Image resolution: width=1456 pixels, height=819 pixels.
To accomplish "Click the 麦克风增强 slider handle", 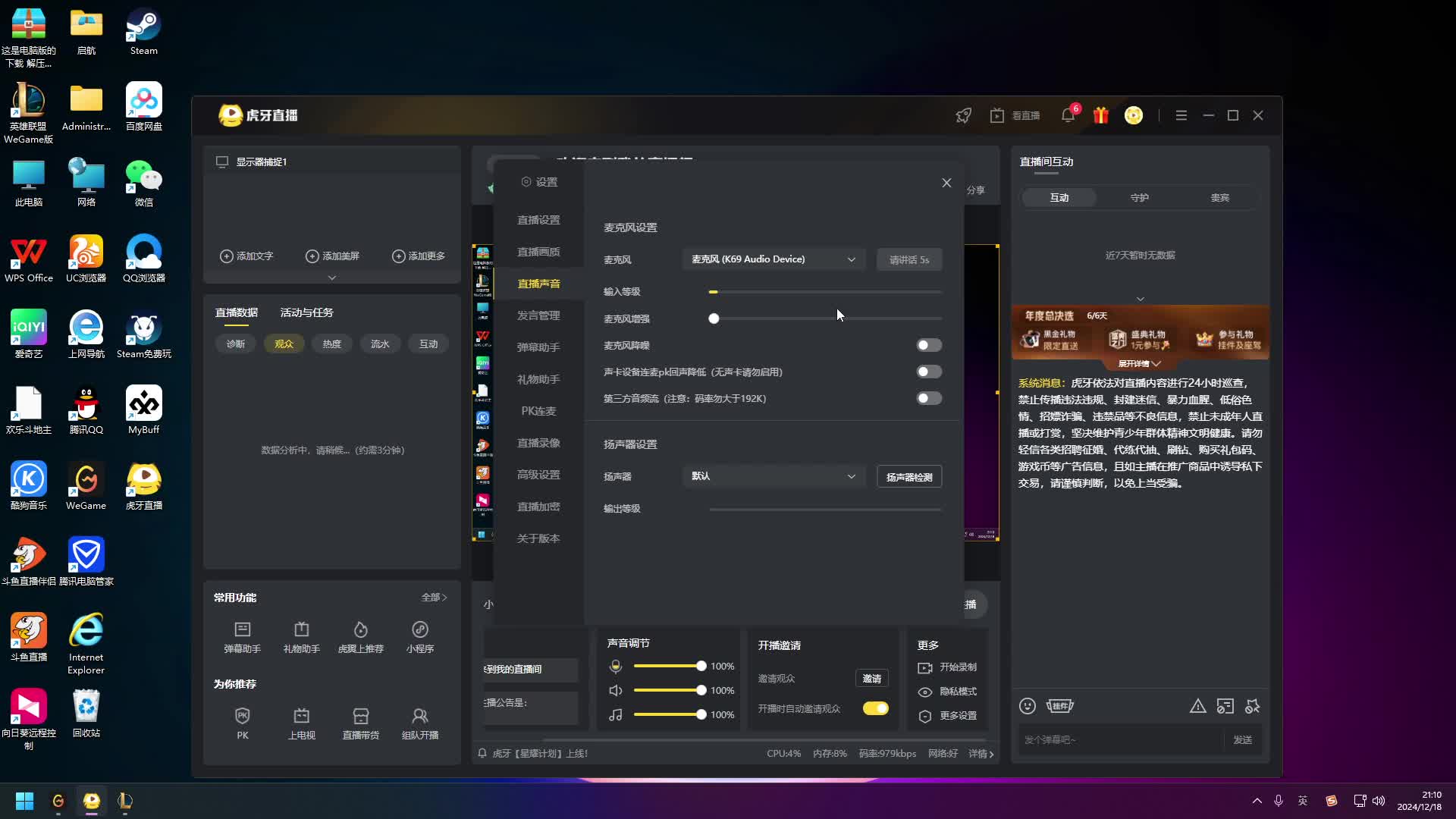I will (714, 318).
